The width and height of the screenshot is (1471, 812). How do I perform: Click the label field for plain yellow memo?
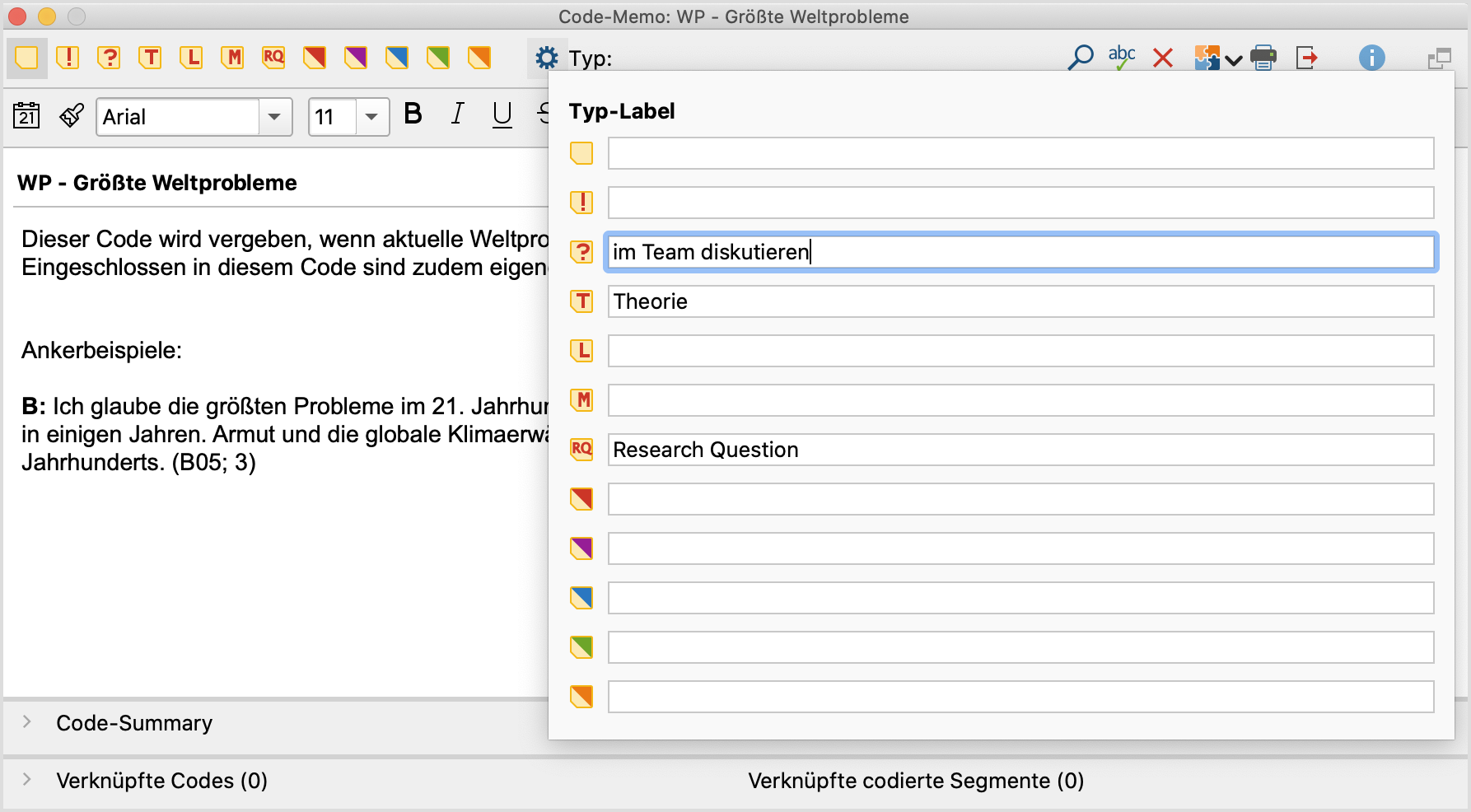[x=1021, y=153]
